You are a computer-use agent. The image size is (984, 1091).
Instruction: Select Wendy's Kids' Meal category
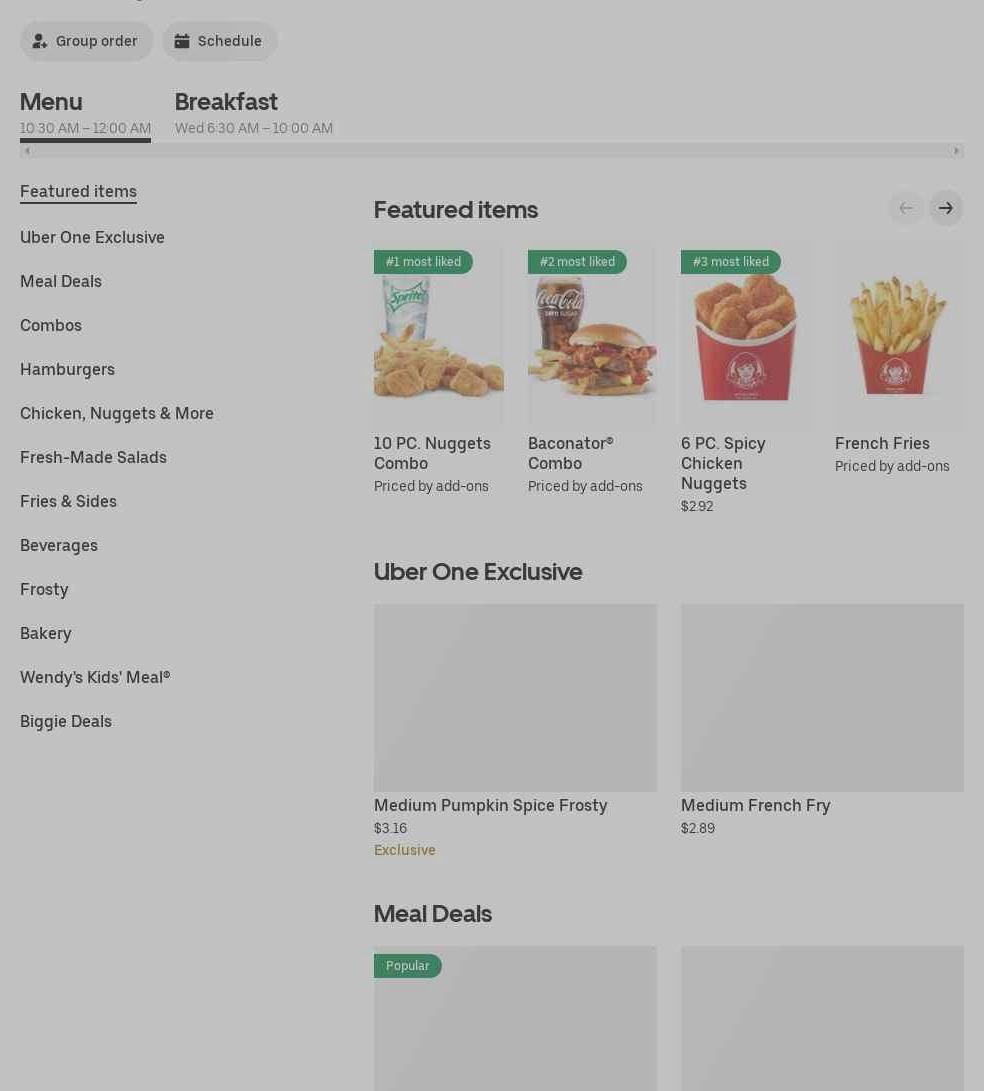tap(95, 678)
